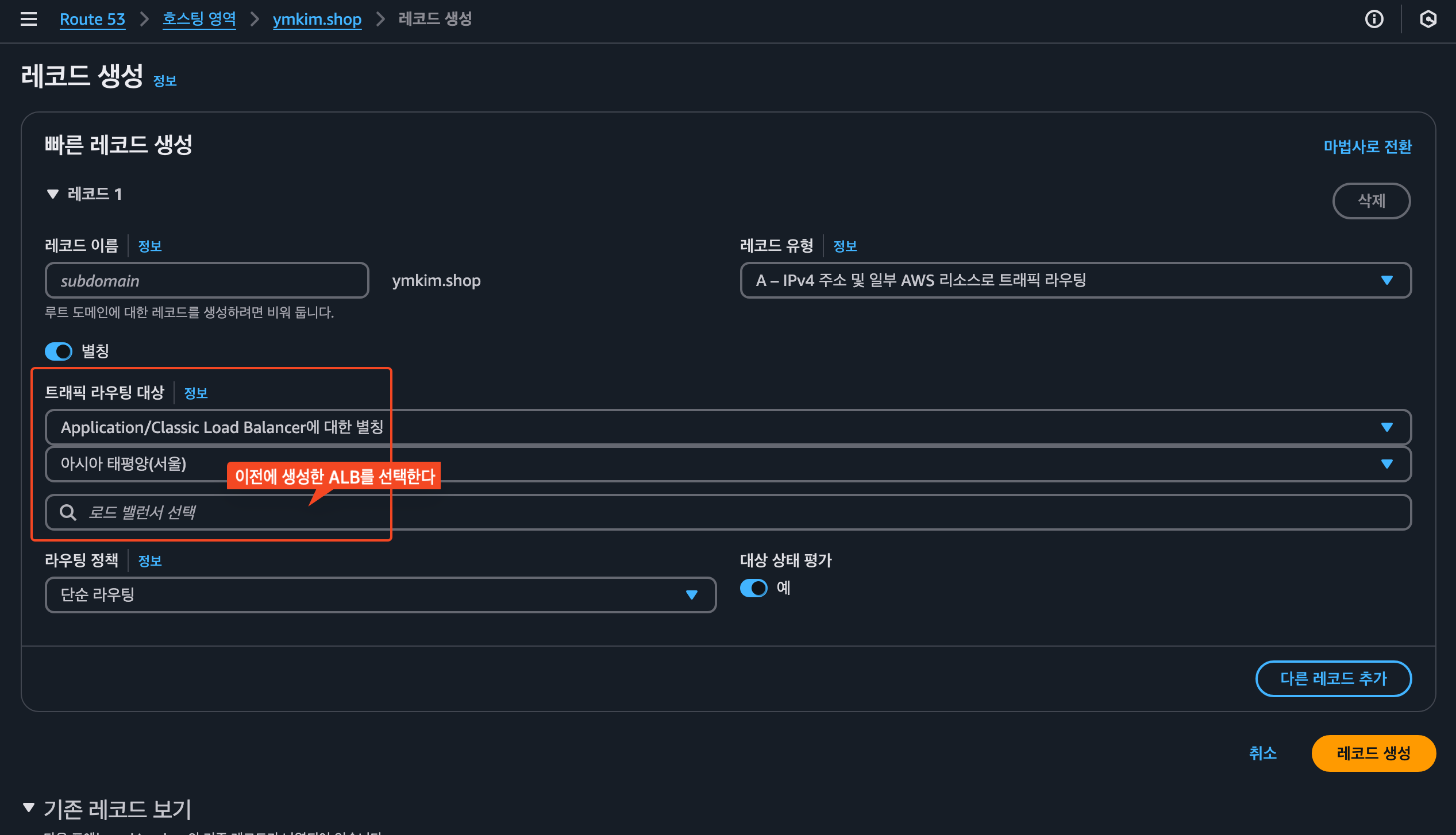
Task: Open the hamburger navigation menu
Action: click(29, 19)
